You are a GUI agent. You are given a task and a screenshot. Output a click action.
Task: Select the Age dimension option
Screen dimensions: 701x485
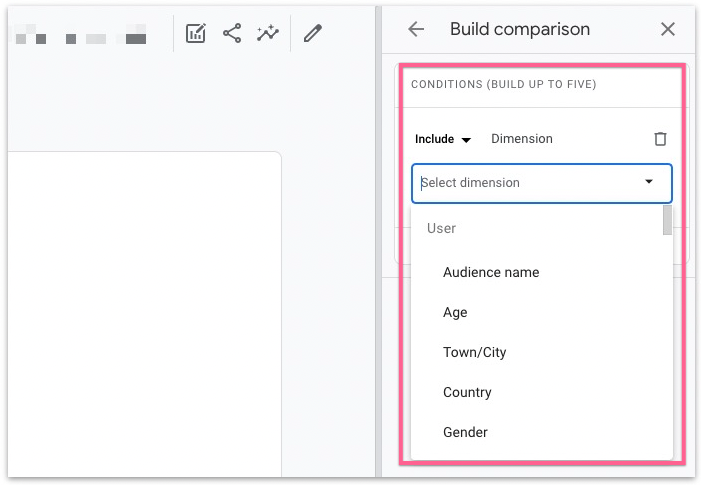pyautogui.click(x=455, y=312)
